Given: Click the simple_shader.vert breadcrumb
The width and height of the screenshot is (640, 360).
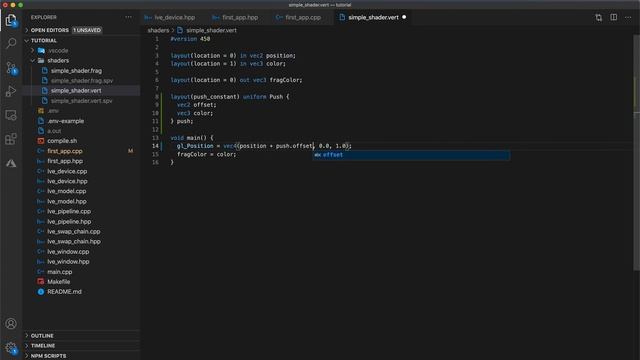Looking at the screenshot, I should point(211,30).
